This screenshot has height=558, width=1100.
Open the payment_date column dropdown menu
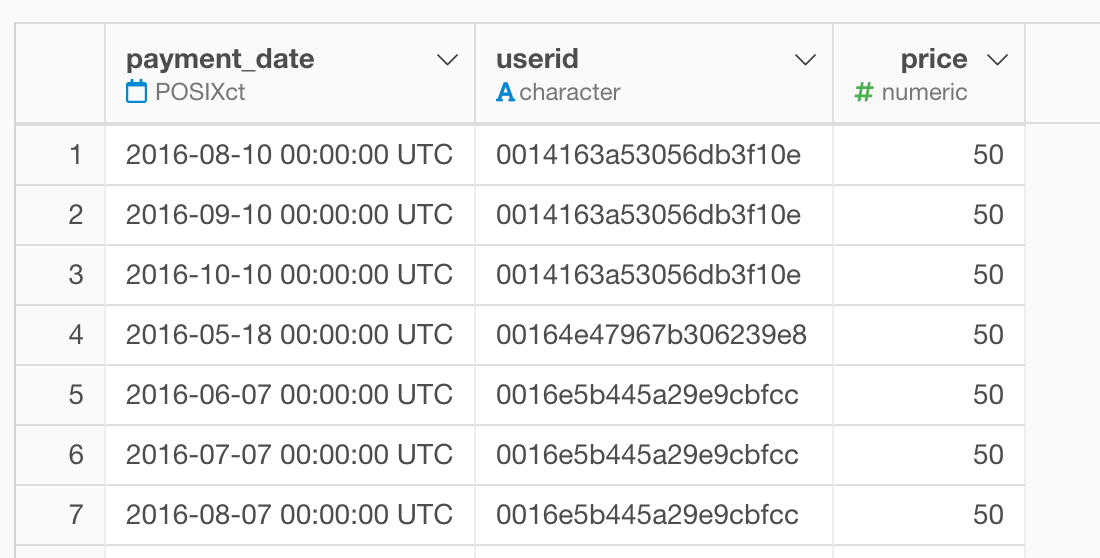448,60
